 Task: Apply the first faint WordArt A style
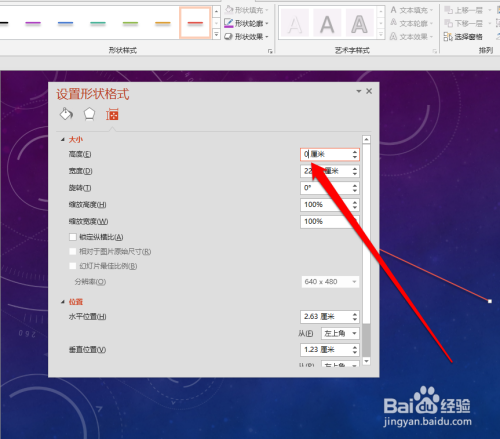[295, 23]
